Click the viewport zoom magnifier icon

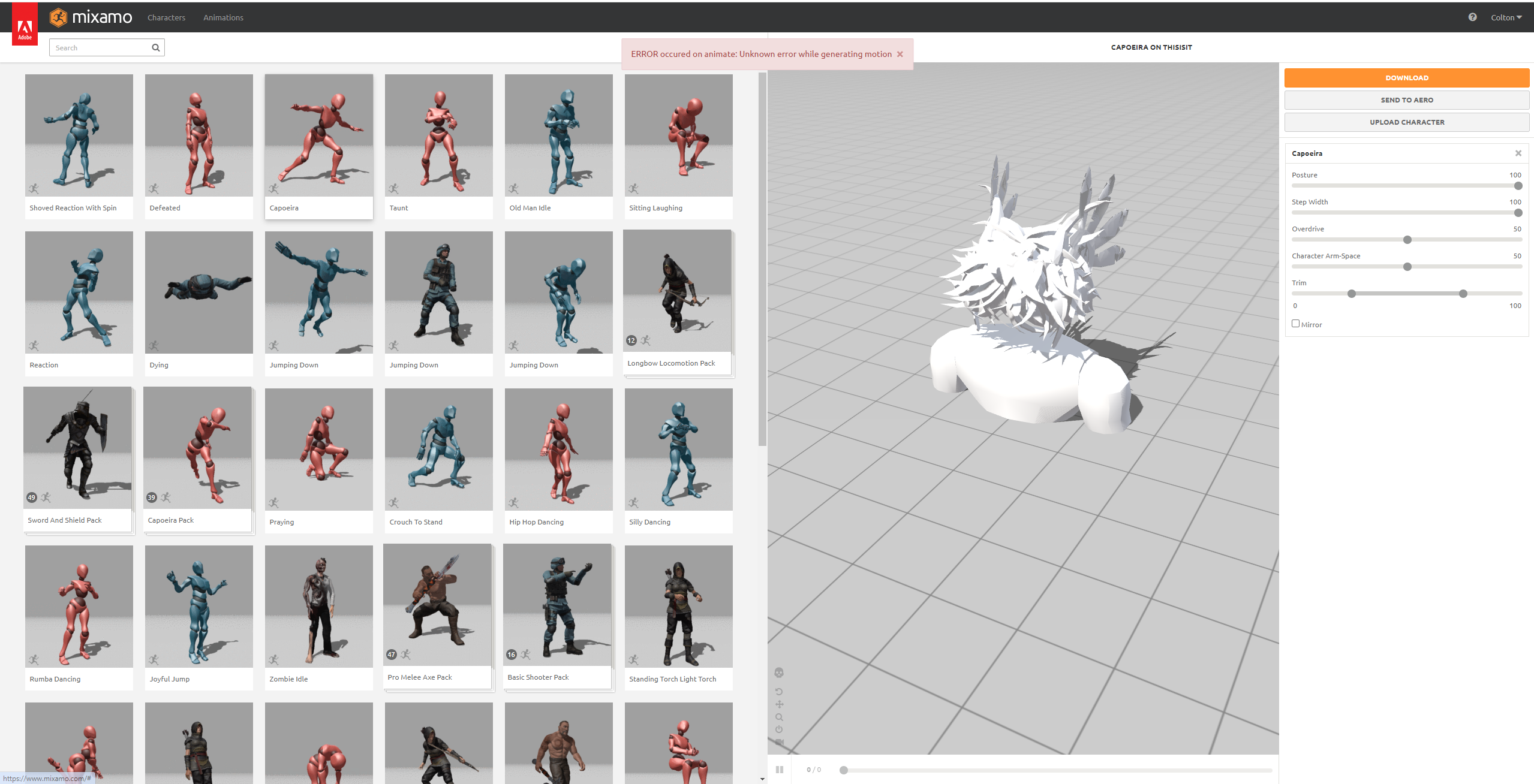(x=779, y=717)
